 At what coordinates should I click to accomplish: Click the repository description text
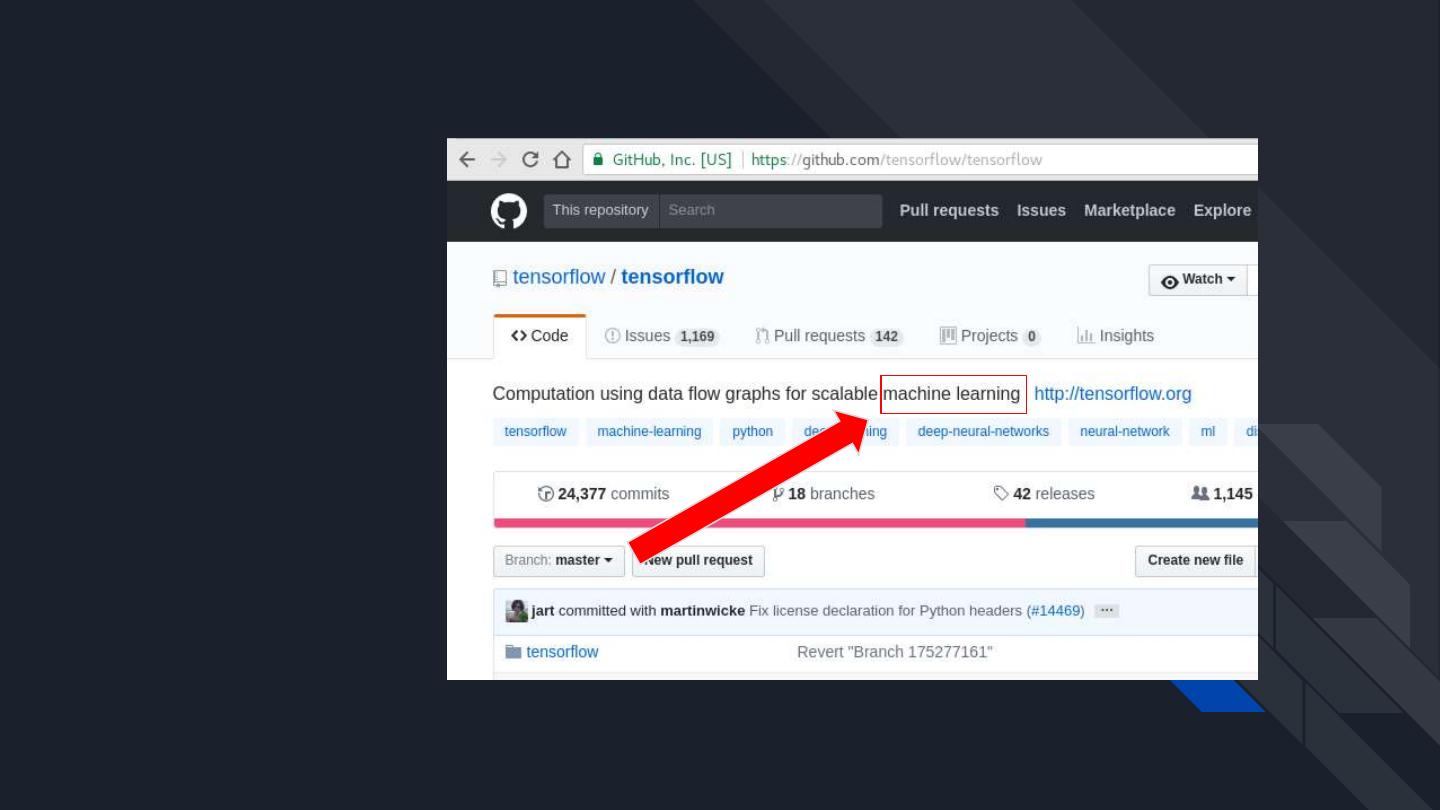(756, 394)
